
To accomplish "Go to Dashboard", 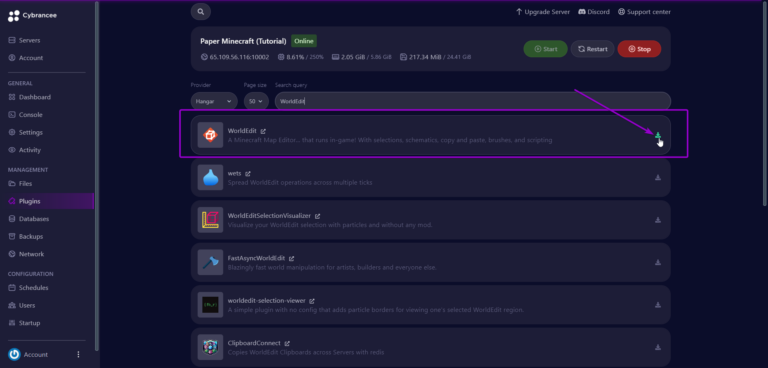I will [x=29, y=97].
